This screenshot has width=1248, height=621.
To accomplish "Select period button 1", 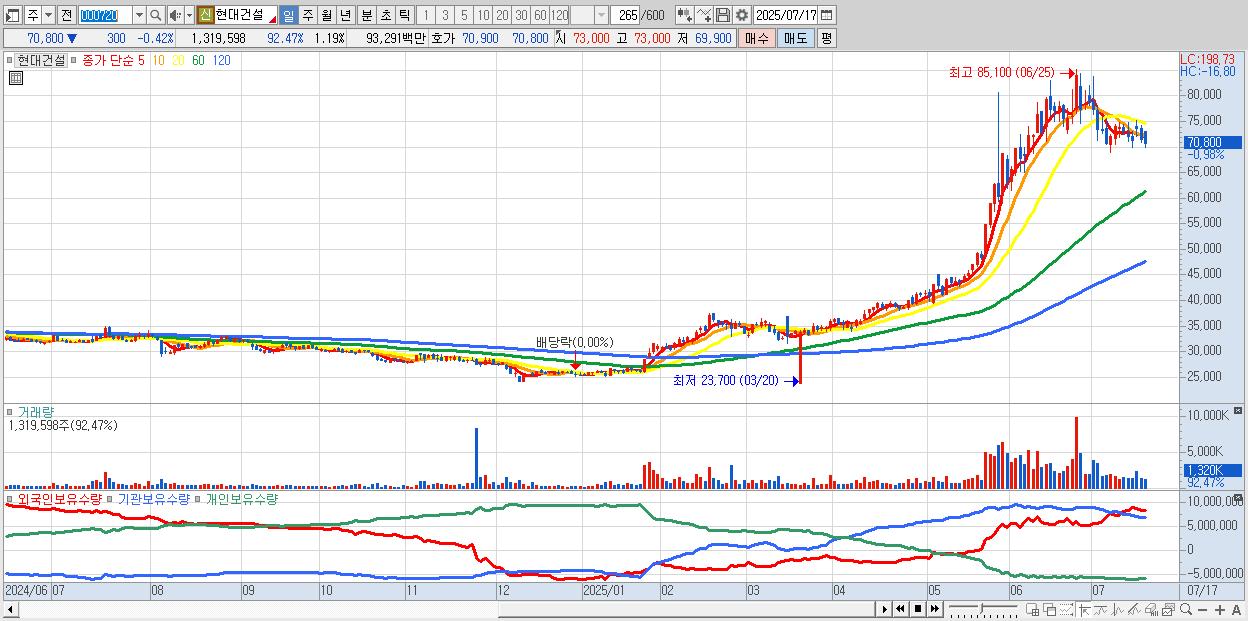I will pyautogui.click(x=426, y=15).
